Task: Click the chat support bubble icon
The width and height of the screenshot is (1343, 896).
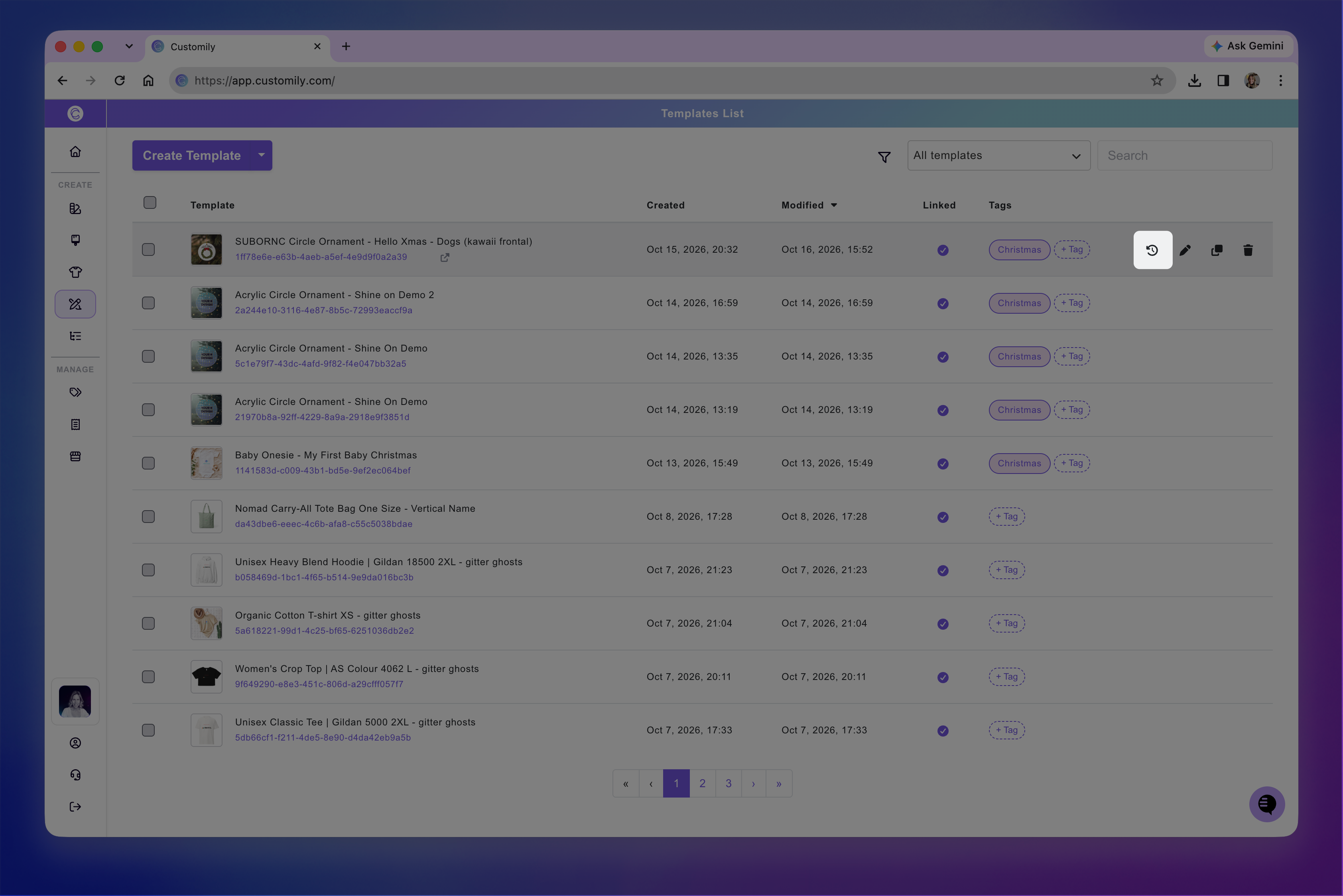Action: click(x=1266, y=804)
